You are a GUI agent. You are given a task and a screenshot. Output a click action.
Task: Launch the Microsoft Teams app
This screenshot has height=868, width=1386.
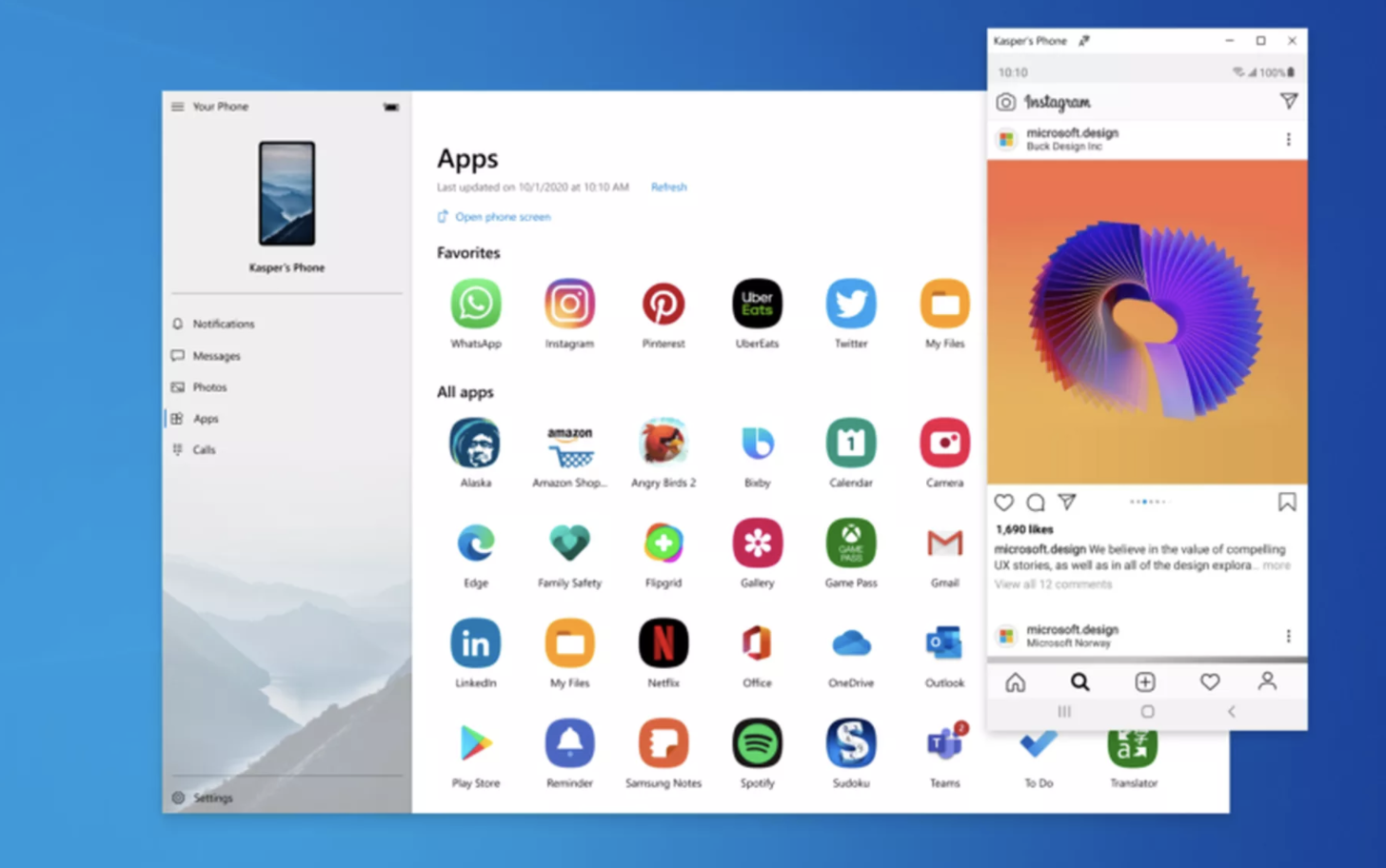[944, 743]
